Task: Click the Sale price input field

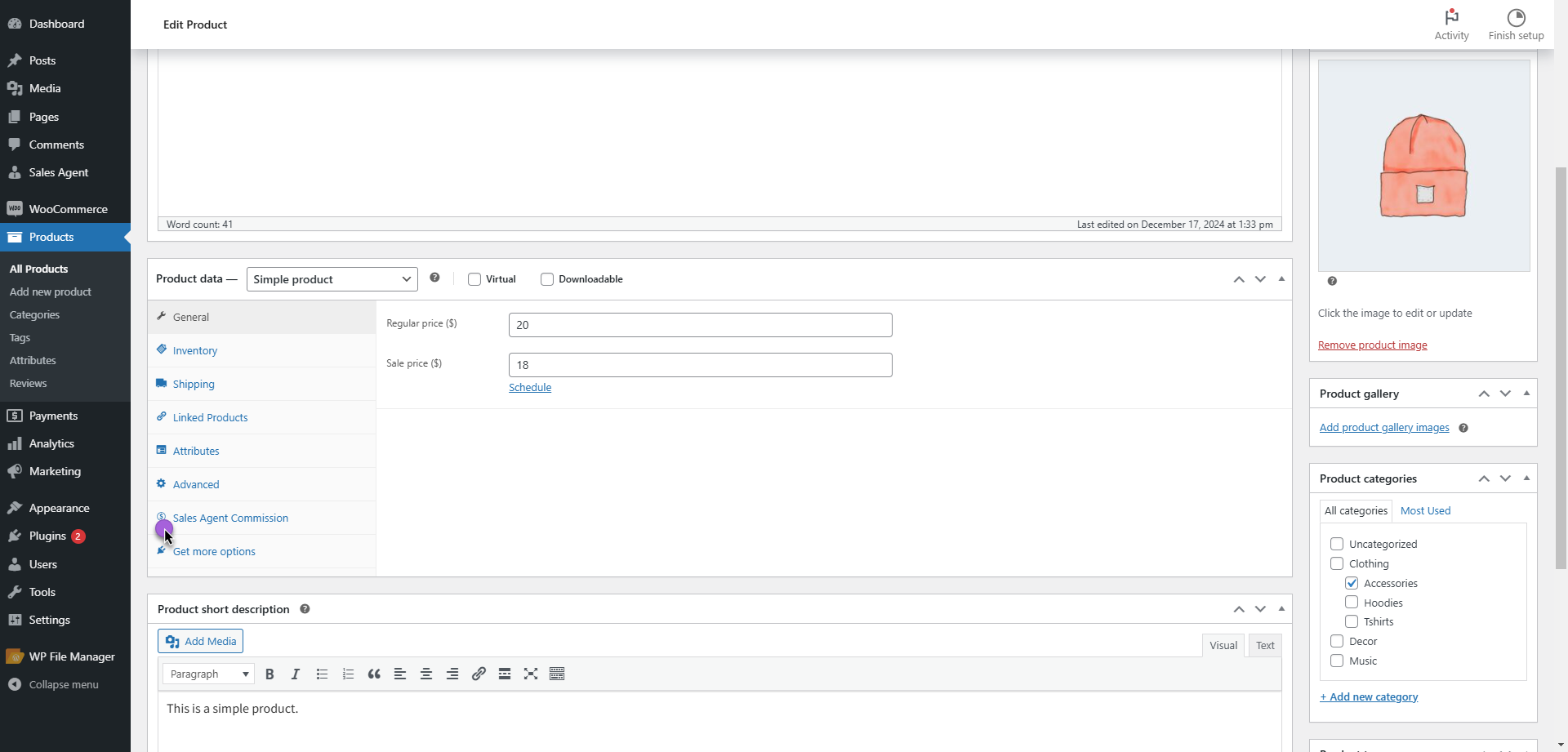Action: pyautogui.click(x=701, y=365)
